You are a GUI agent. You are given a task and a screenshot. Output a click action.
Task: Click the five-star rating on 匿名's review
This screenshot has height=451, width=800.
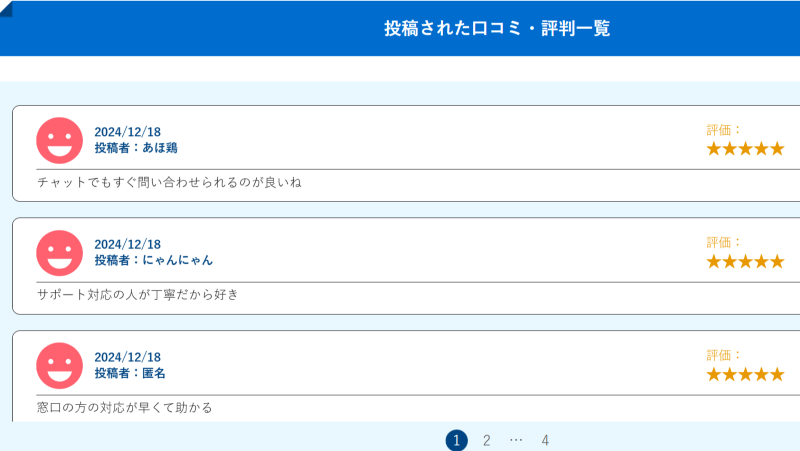point(745,374)
